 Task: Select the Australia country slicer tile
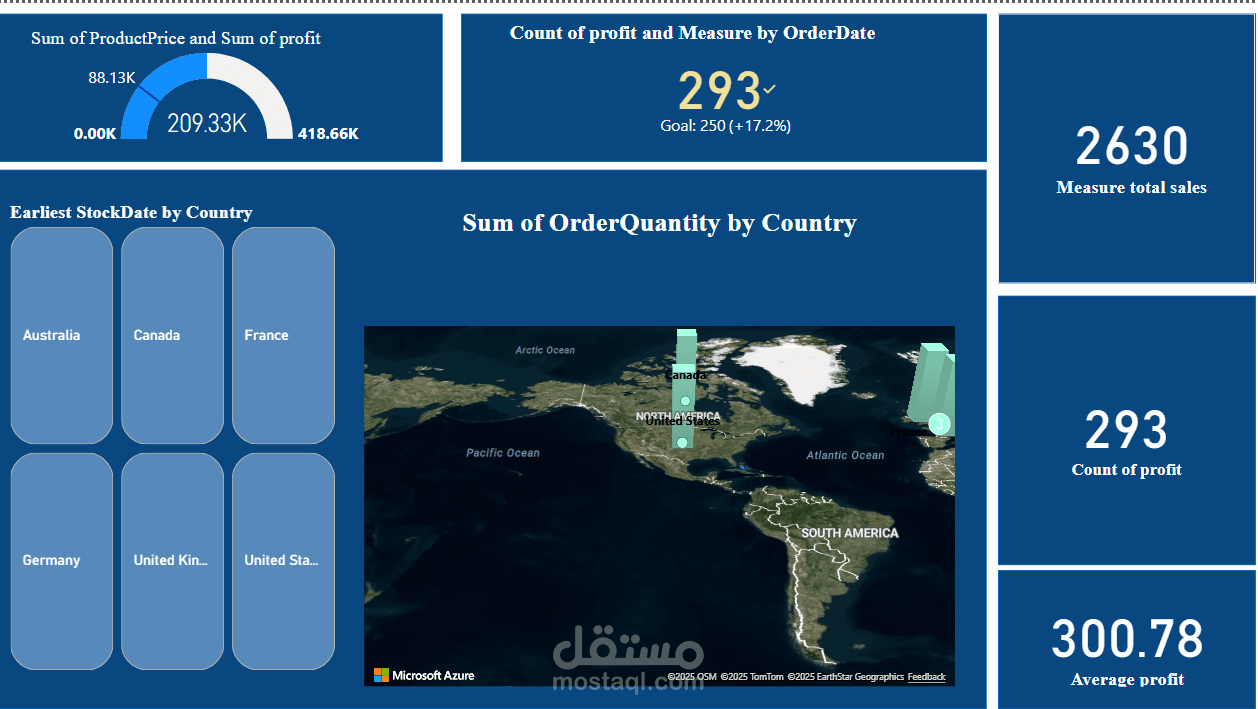pyautogui.click(x=62, y=335)
